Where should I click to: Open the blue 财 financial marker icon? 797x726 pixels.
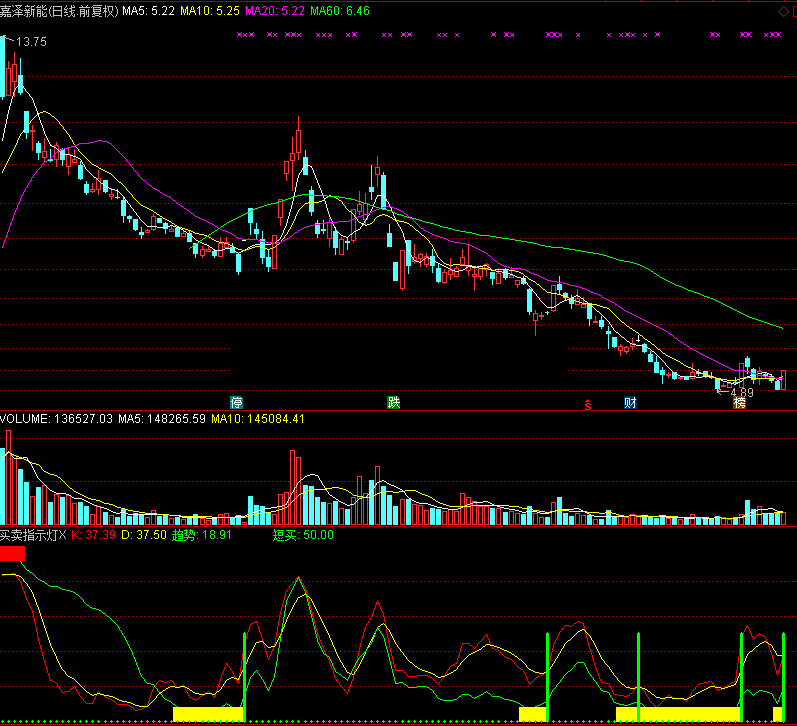coord(630,403)
